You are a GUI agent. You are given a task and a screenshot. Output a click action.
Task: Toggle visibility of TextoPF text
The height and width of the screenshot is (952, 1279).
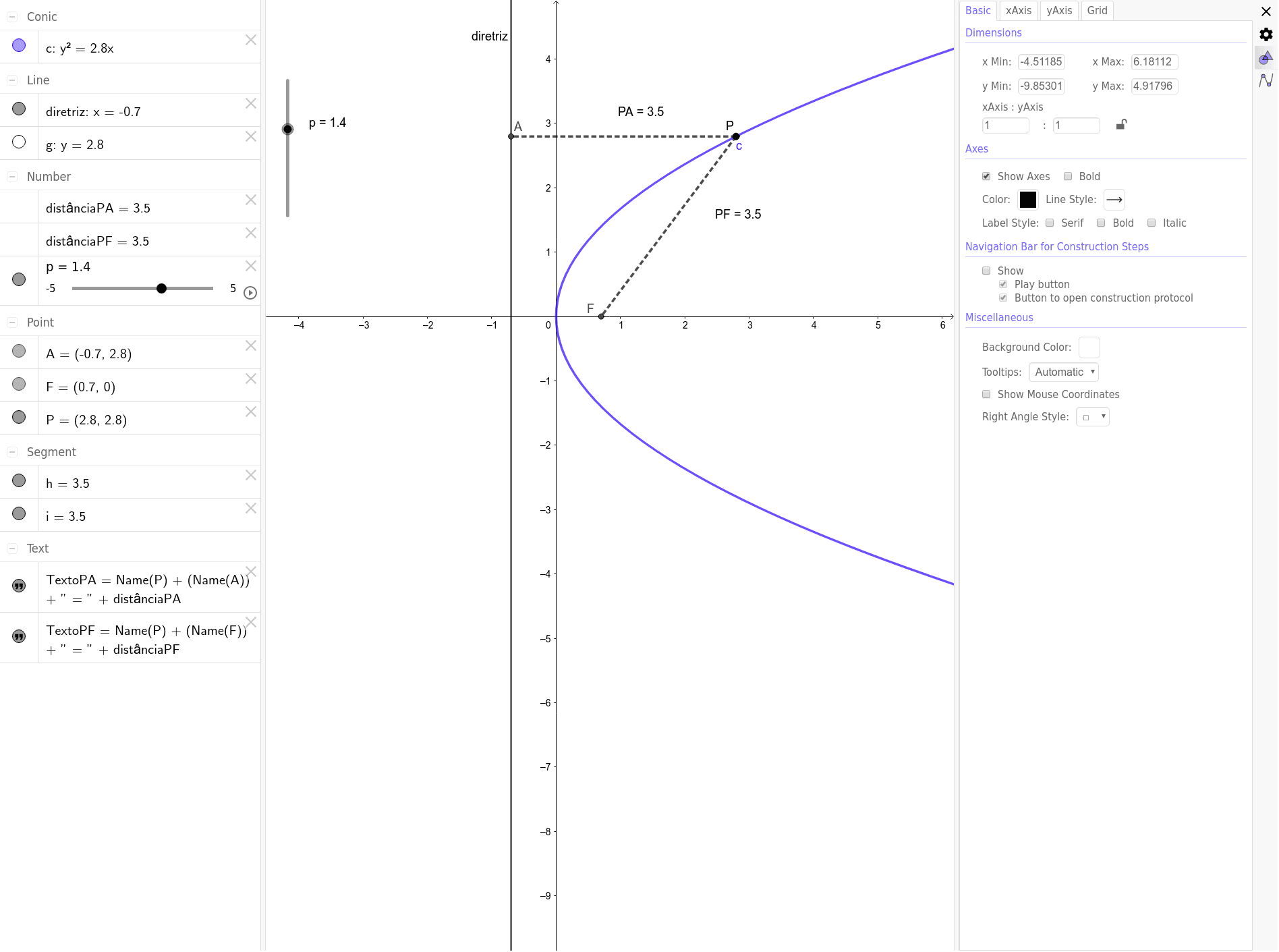pyautogui.click(x=19, y=637)
